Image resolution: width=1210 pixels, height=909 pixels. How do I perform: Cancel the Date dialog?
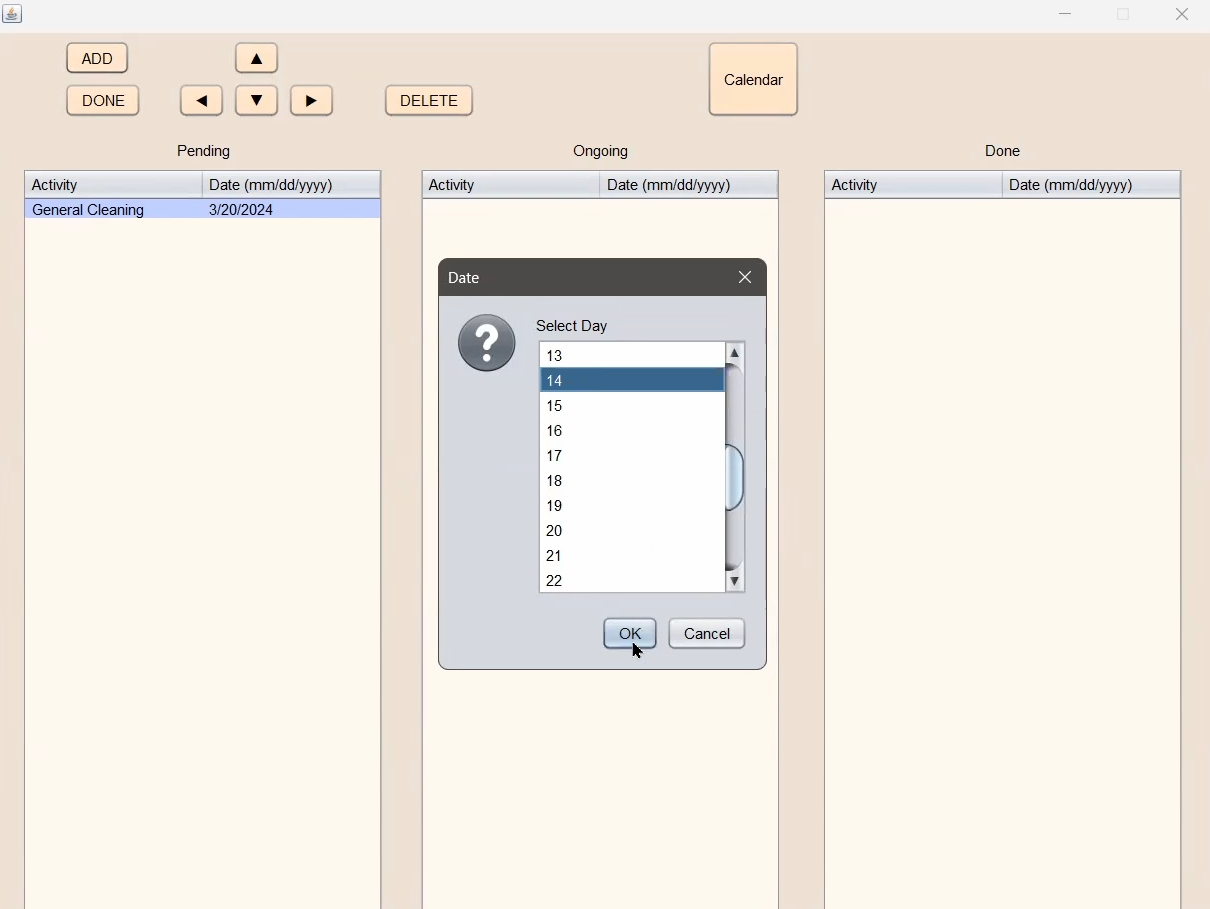tap(707, 633)
